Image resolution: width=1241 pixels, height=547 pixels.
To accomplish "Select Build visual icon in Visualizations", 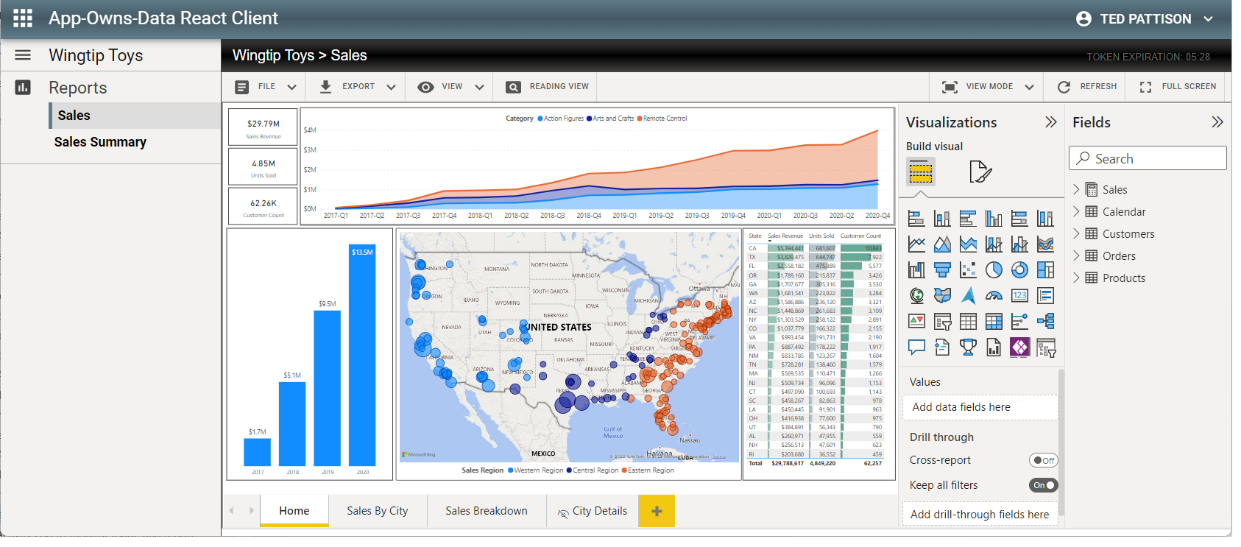I will (x=921, y=172).
